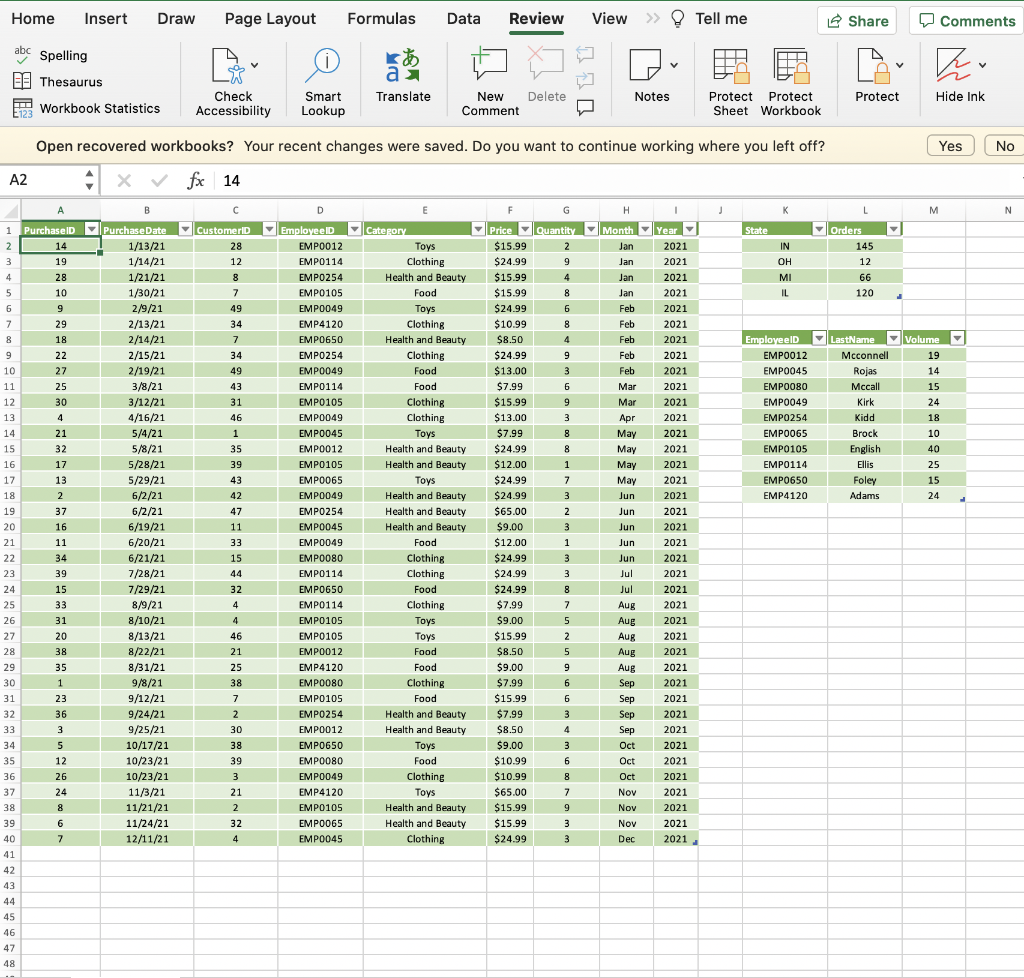1024x978 pixels.
Task: Click the Share button
Action: (x=856, y=19)
